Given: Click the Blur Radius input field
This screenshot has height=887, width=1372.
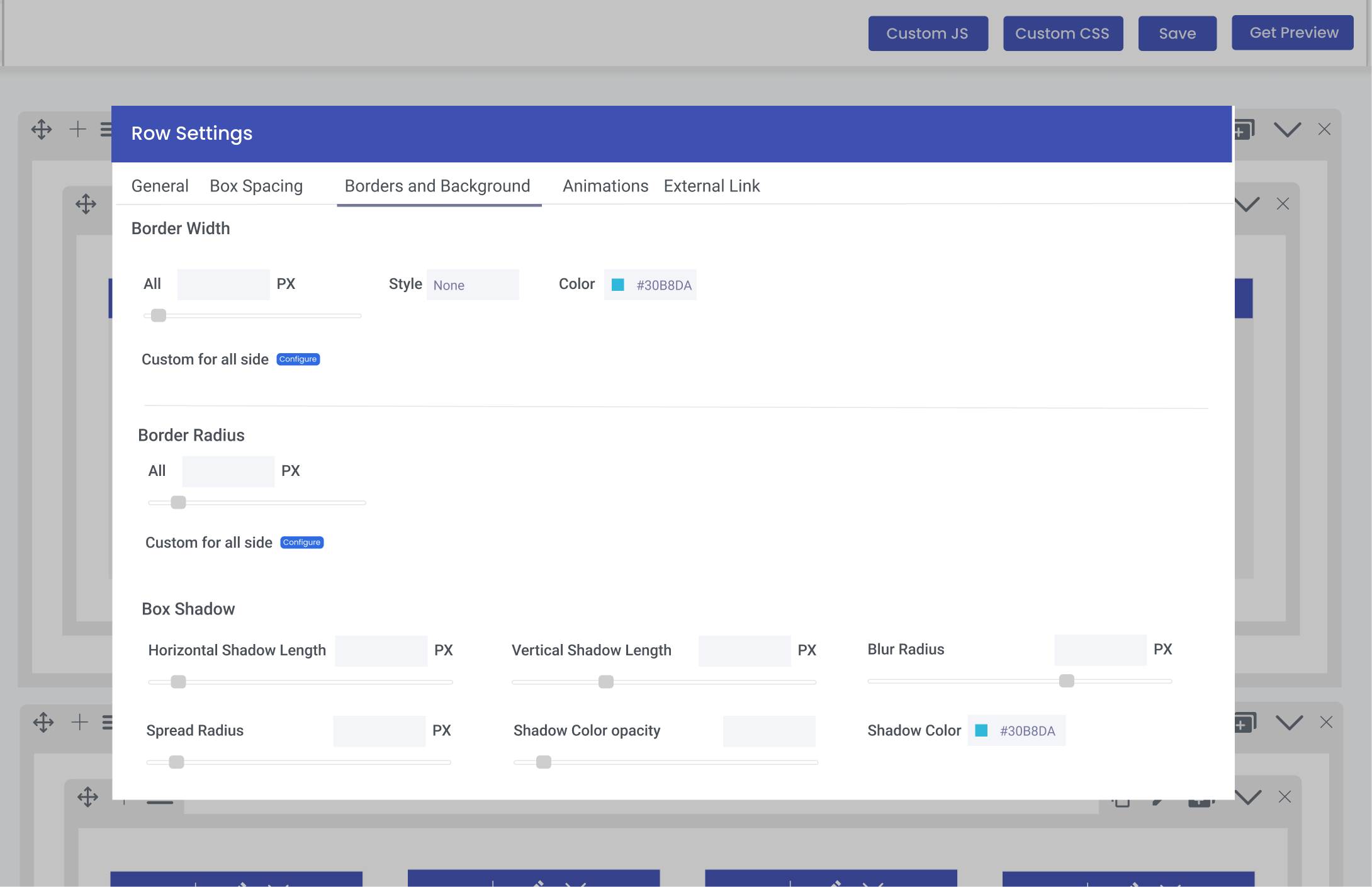Looking at the screenshot, I should point(1101,650).
